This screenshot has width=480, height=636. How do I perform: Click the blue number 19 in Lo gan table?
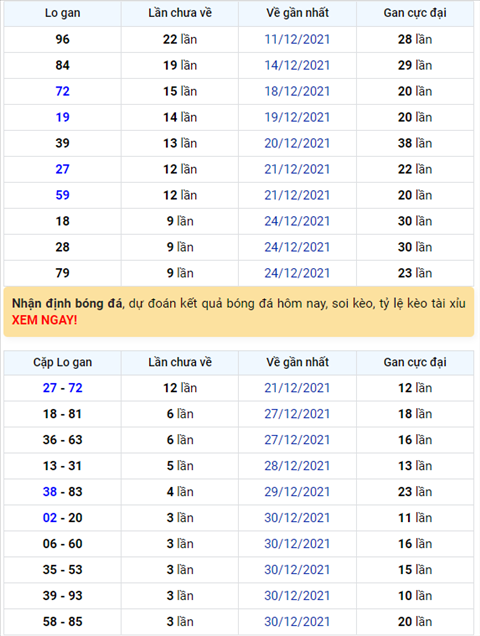pos(62,117)
